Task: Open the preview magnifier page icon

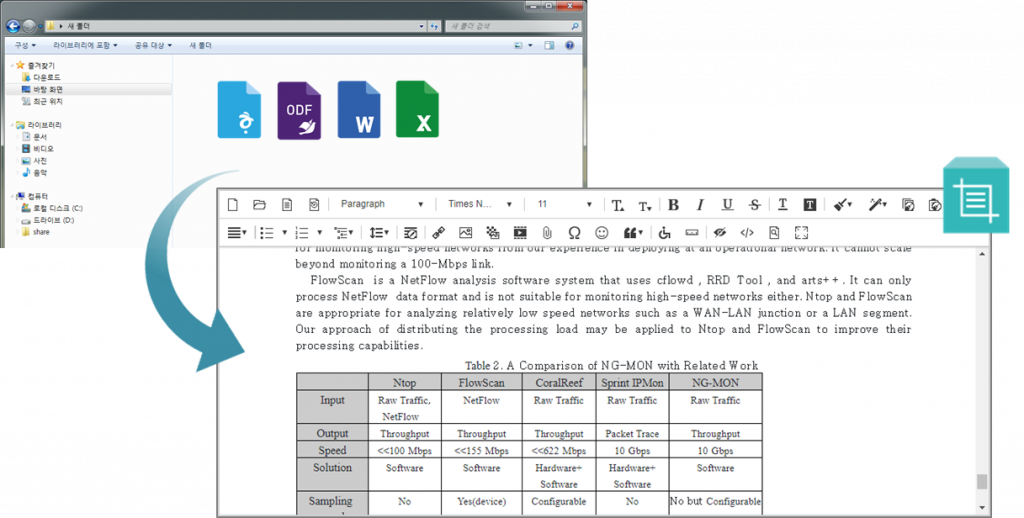Action: (774, 233)
